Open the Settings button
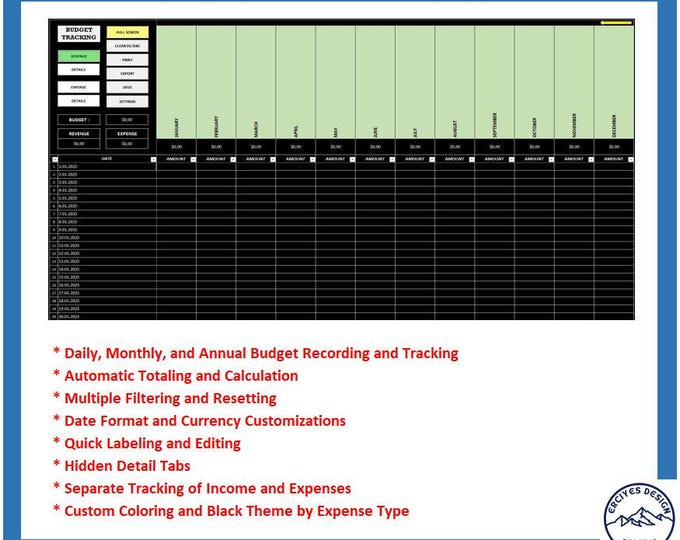 [128, 101]
